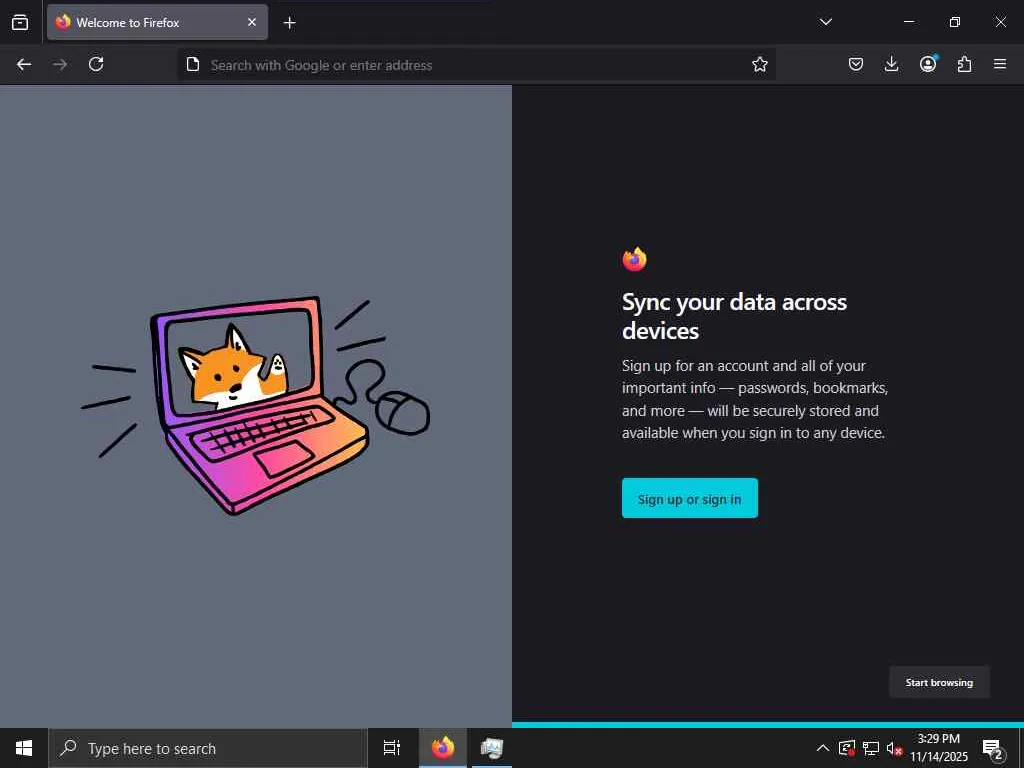Click the fox laptop illustration
Screen dimensions: 1024x768
(255, 406)
